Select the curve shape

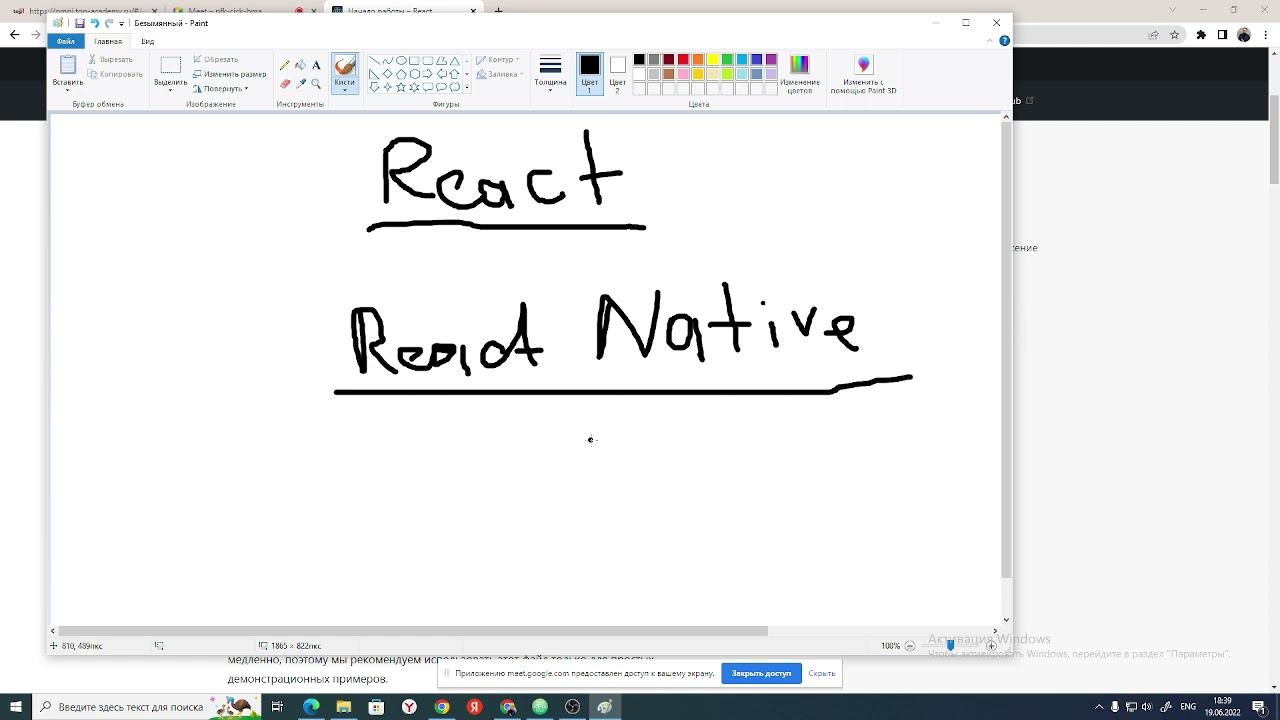(387, 60)
